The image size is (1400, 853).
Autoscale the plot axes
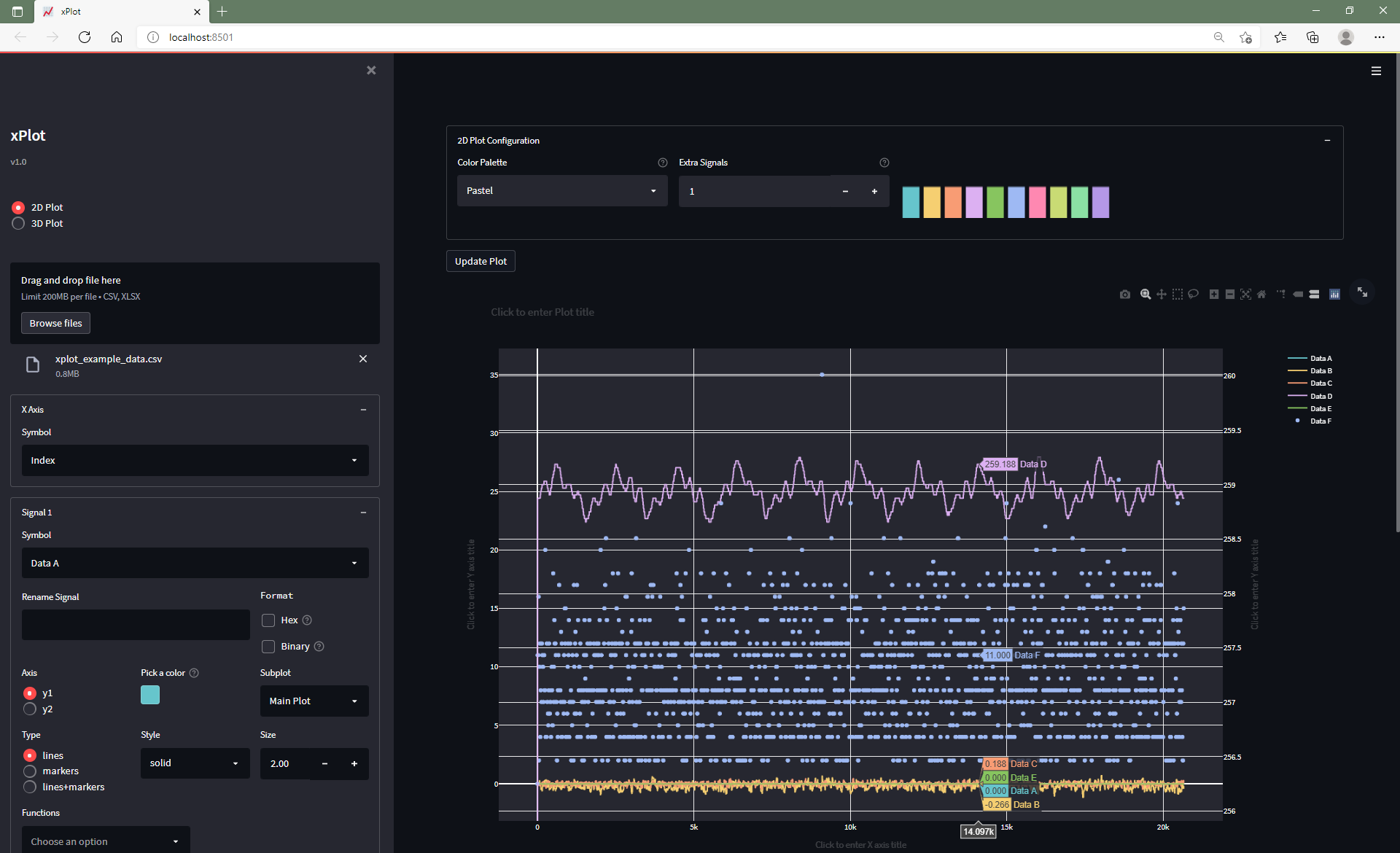point(1245,294)
